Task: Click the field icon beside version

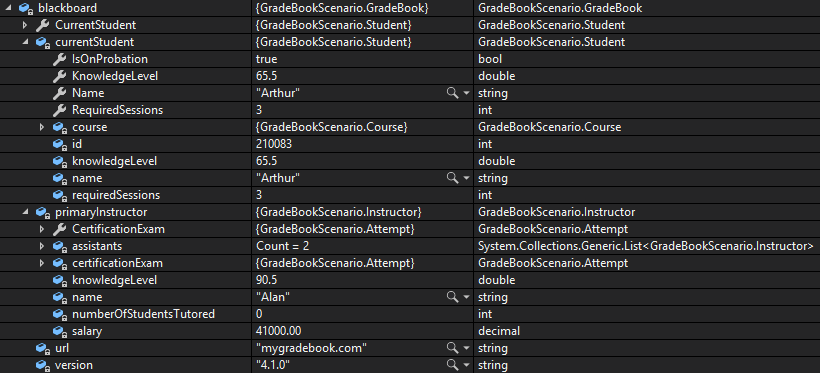Action: click(x=42, y=366)
